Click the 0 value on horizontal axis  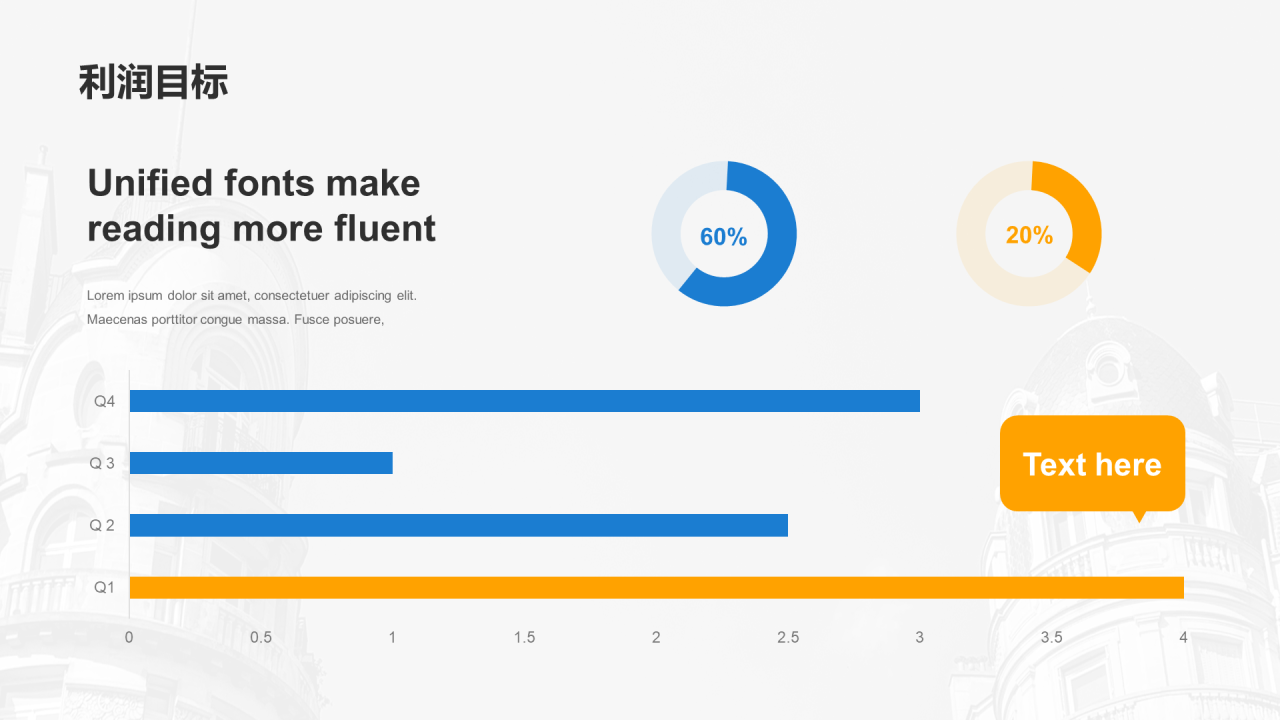[129, 637]
